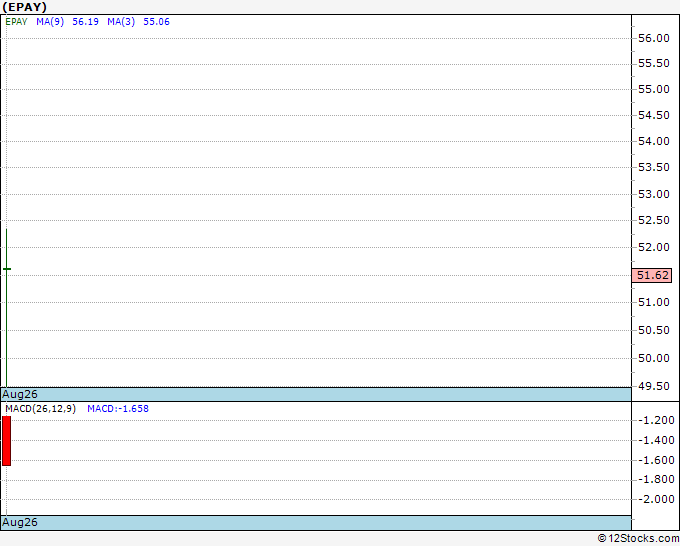Click the green EPAY legend label
The height and width of the screenshot is (546, 680).
point(16,22)
